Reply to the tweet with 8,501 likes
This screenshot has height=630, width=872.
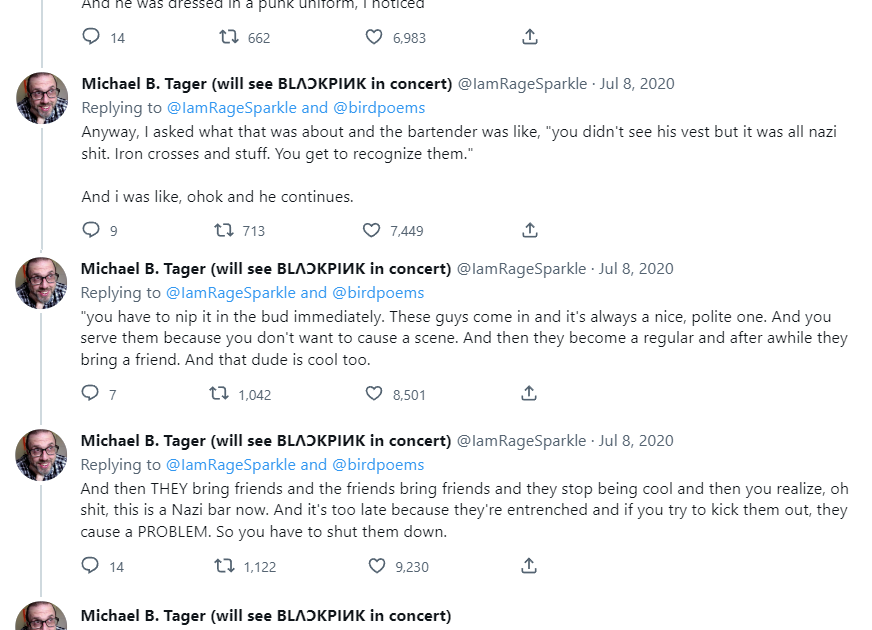point(91,394)
